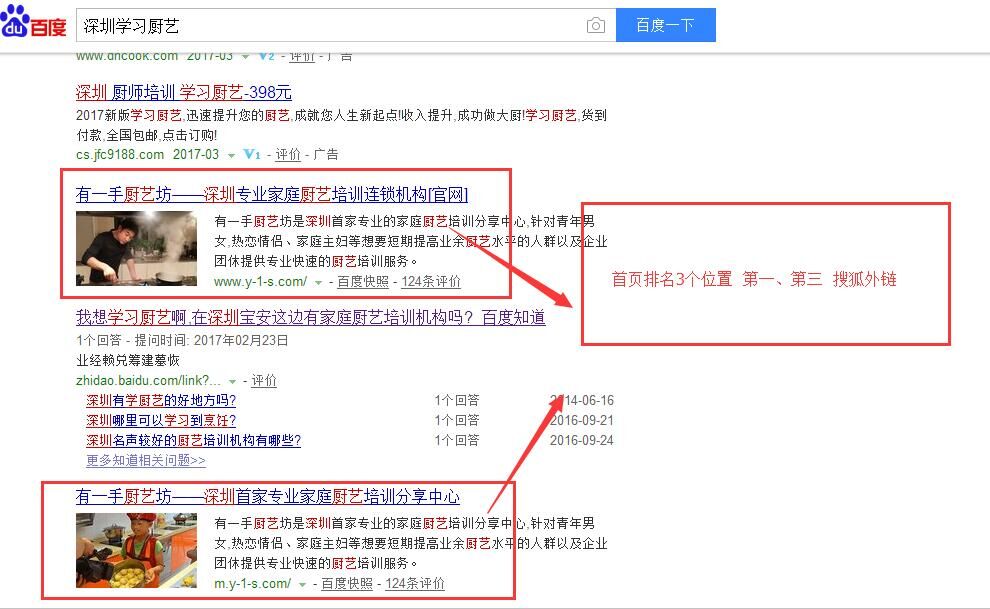Open the 124条评价 reviews link
This screenshot has width=990, height=609.
point(434,281)
